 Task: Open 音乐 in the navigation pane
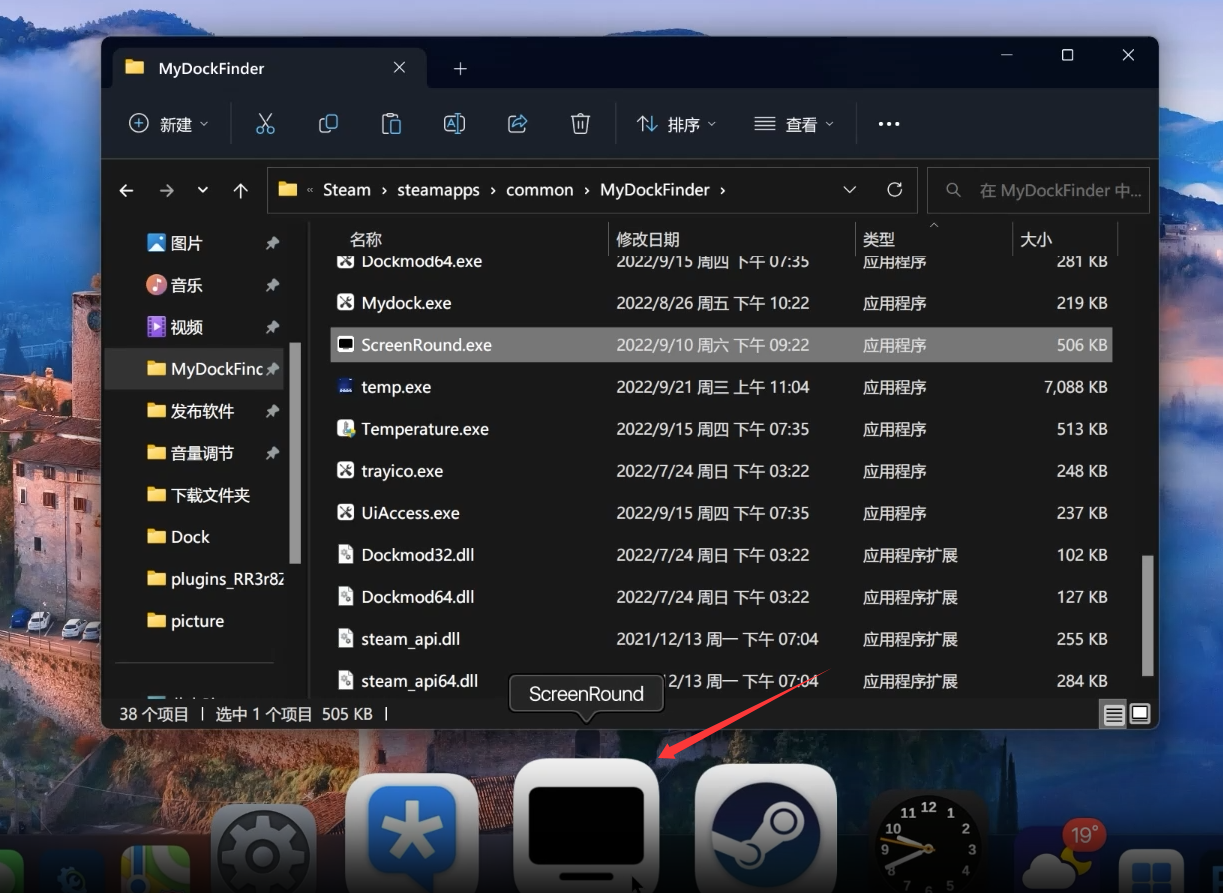186,285
